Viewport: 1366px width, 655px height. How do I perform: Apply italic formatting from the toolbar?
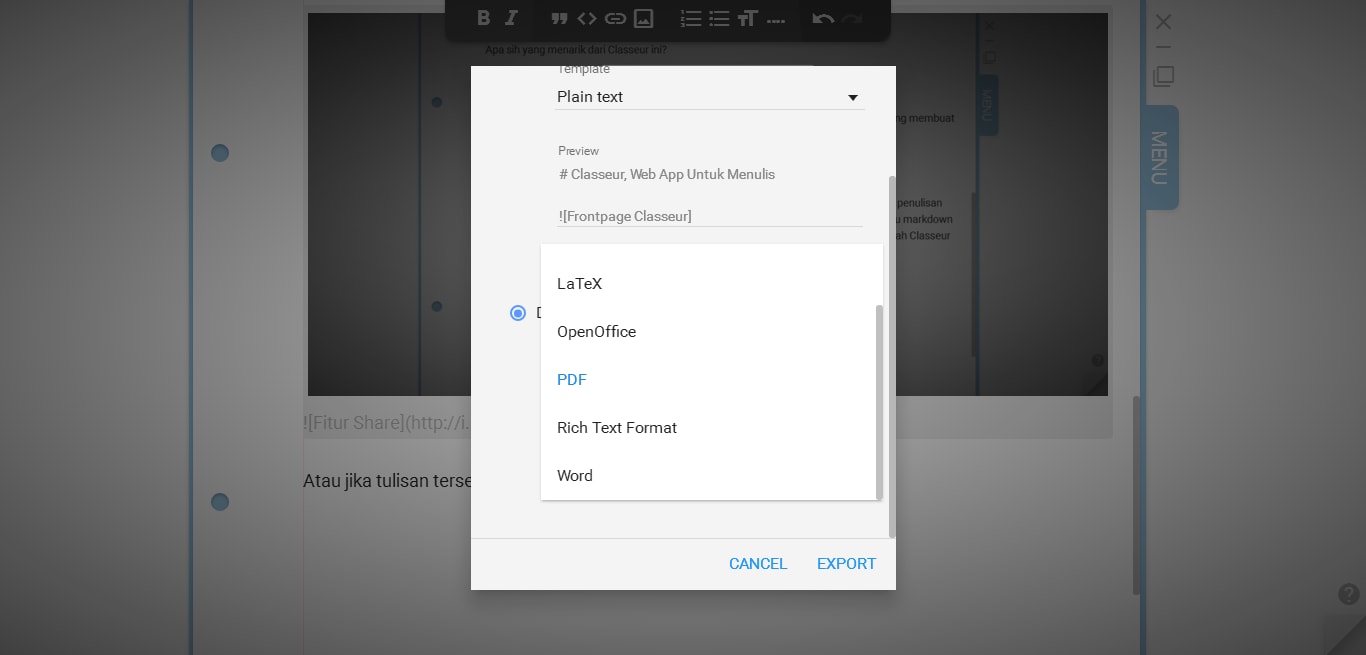512,18
